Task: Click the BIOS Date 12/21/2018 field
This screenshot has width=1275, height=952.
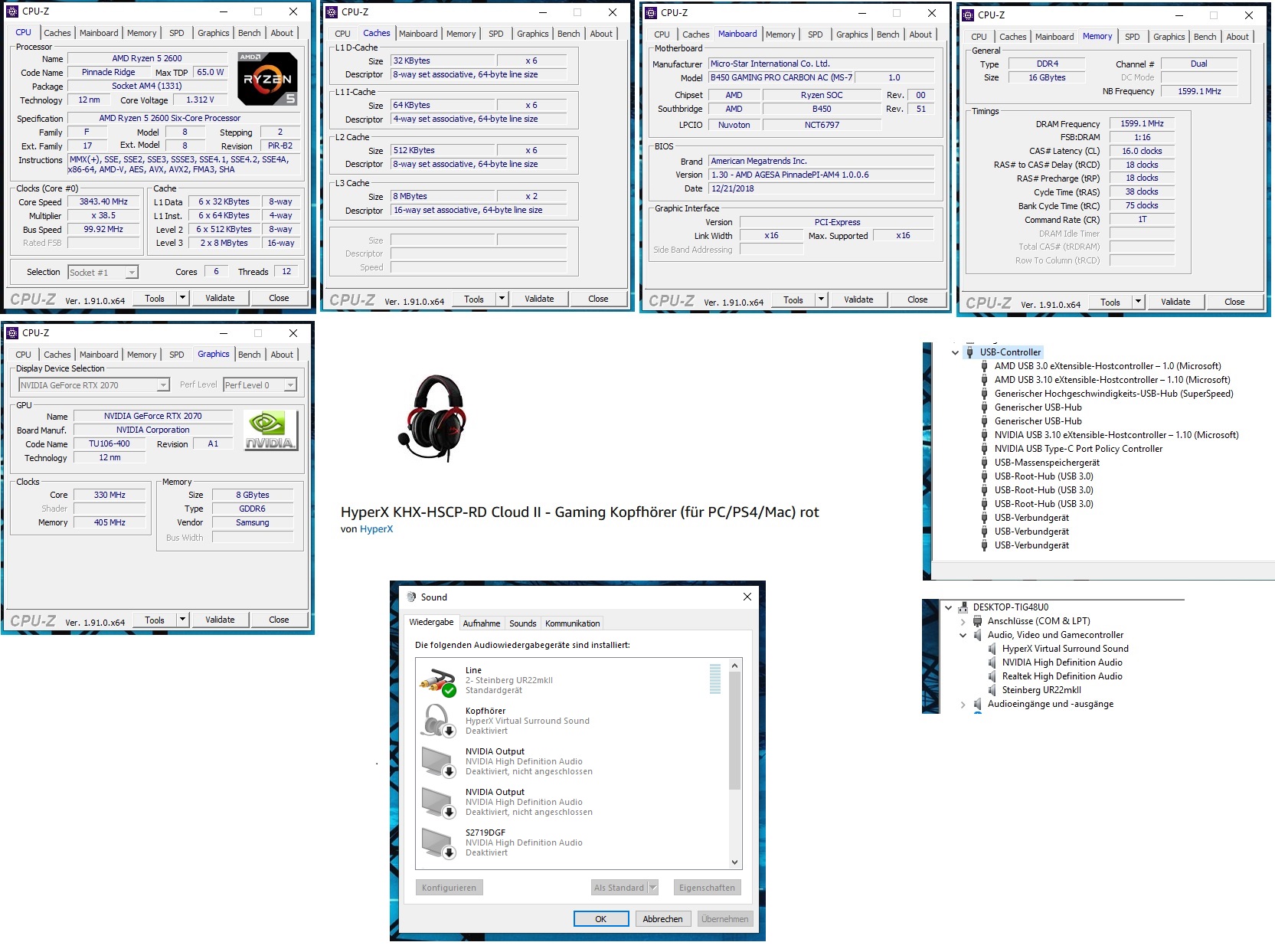Action: click(x=821, y=188)
